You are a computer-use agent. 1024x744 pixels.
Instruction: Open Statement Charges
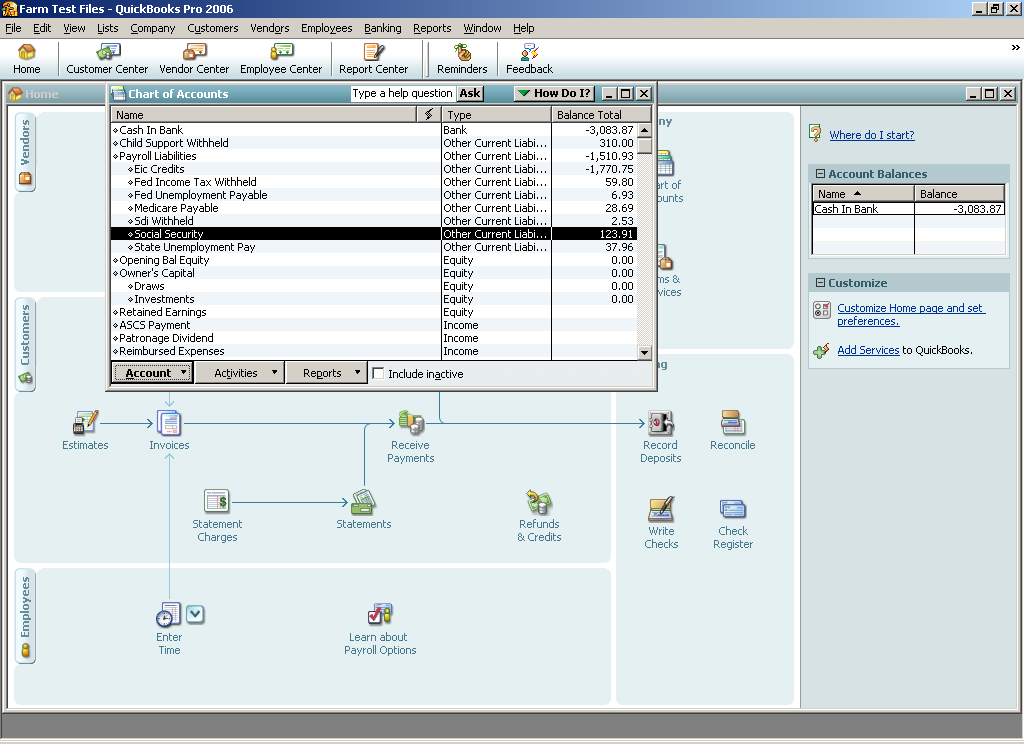coord(217,502)
